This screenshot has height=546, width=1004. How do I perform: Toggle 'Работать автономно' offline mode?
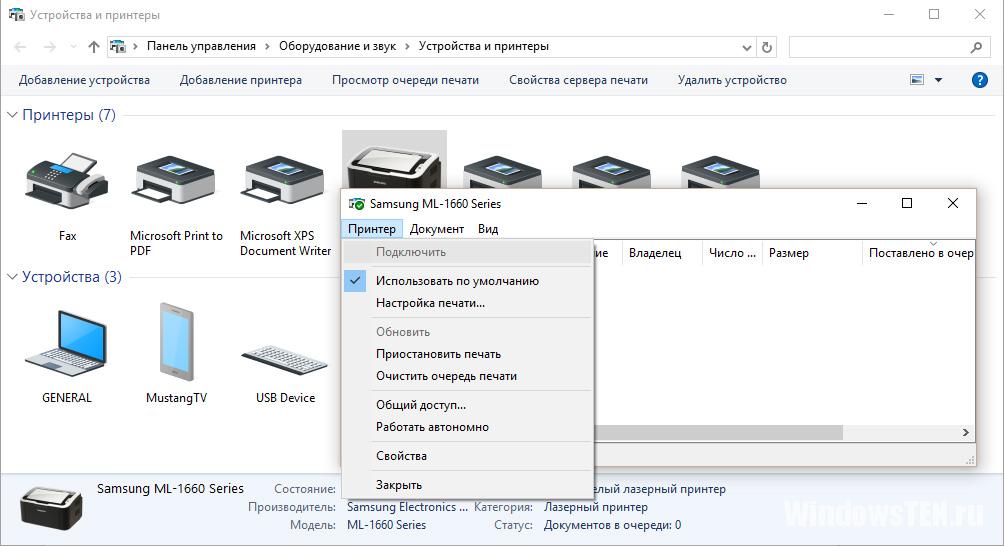coord(432,427)
